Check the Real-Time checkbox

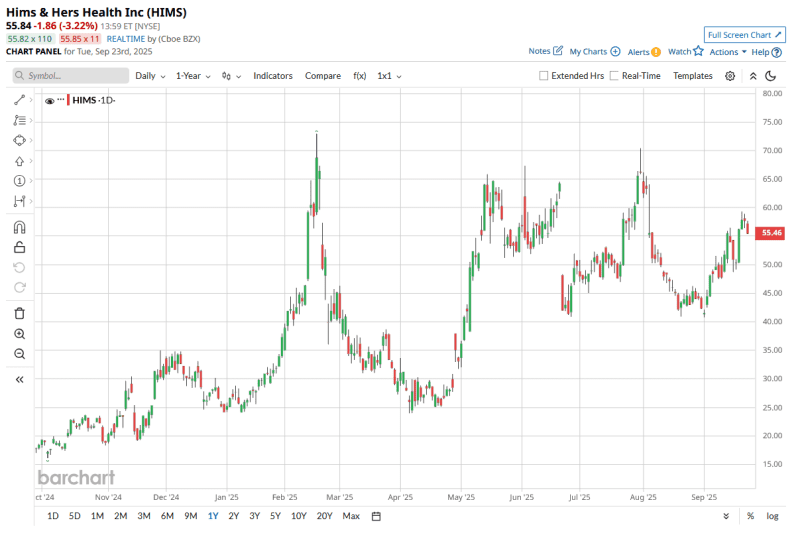point(614,76)
